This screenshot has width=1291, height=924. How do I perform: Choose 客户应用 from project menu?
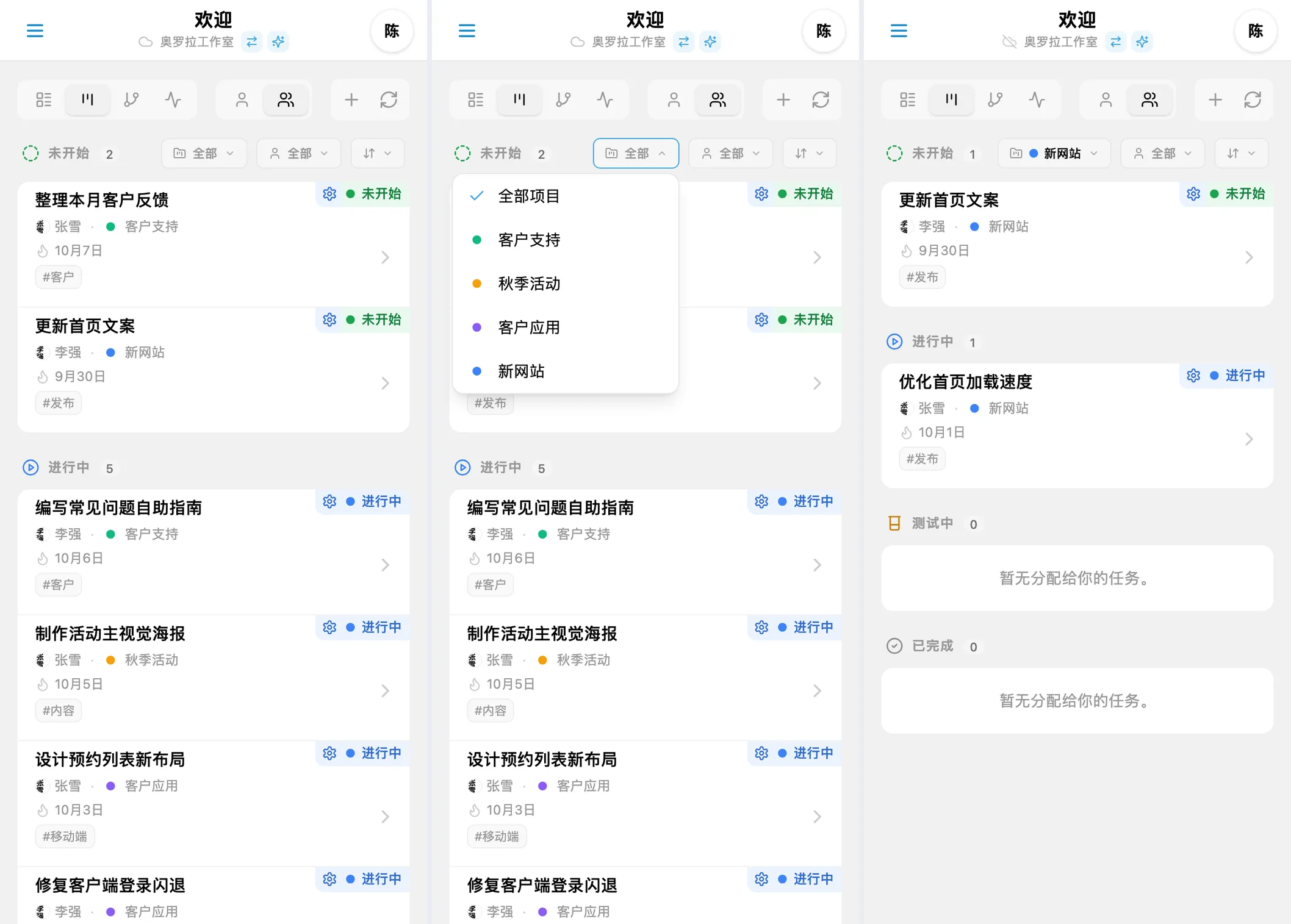click(566, 328)
